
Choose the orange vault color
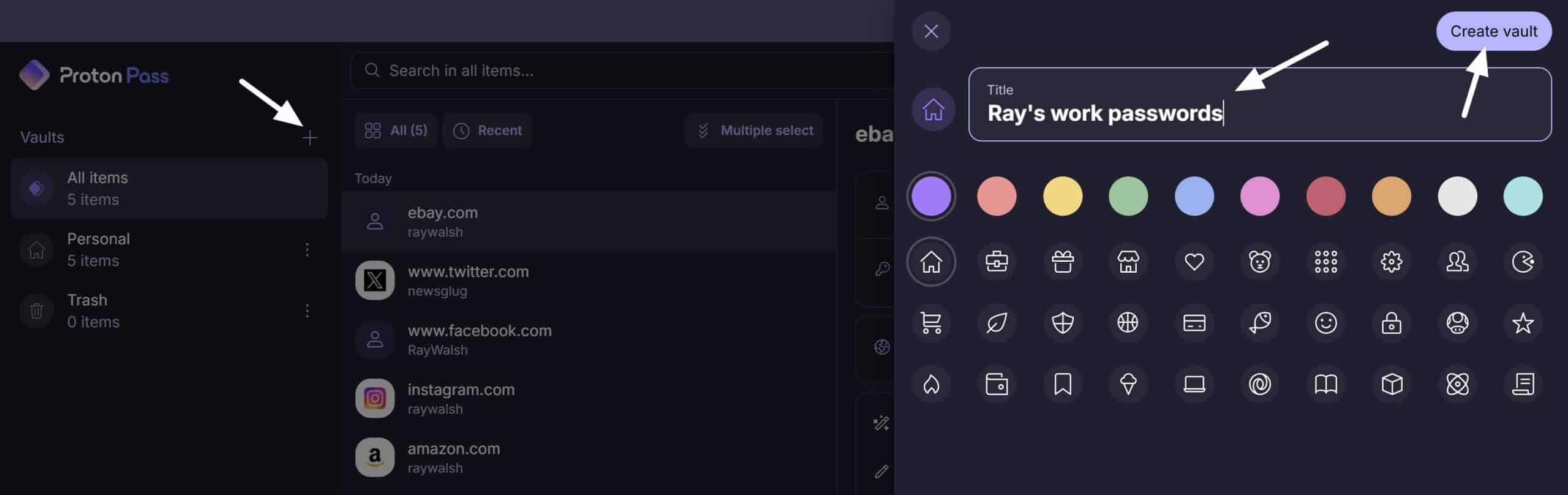(1392, 196)
